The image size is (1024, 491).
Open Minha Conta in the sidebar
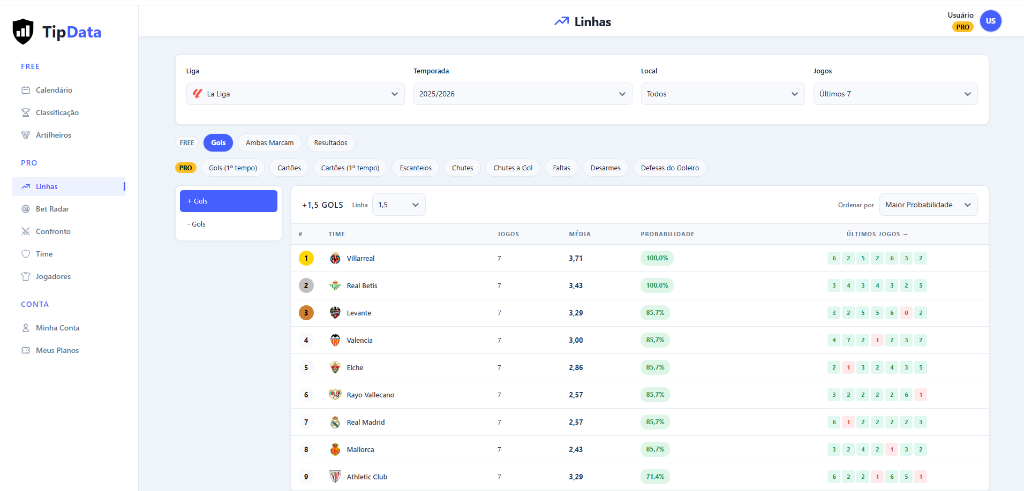69,328
